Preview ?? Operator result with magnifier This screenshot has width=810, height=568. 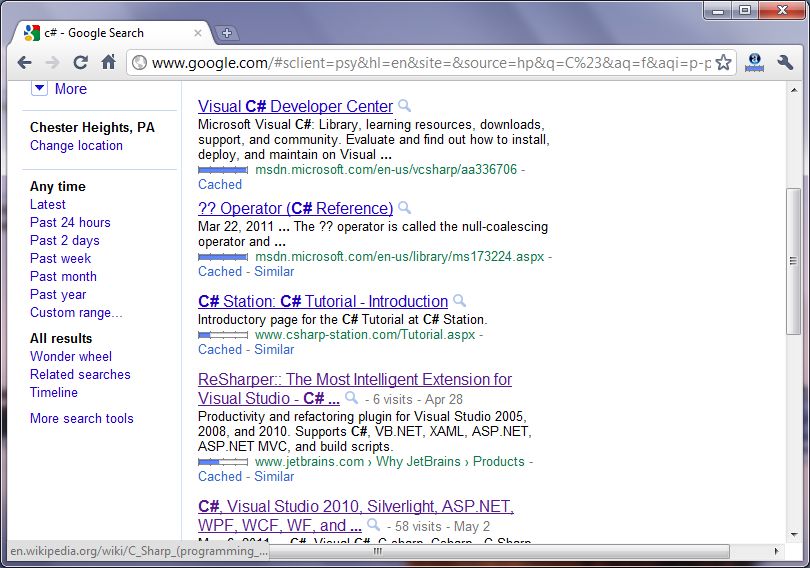coord(405,208)
